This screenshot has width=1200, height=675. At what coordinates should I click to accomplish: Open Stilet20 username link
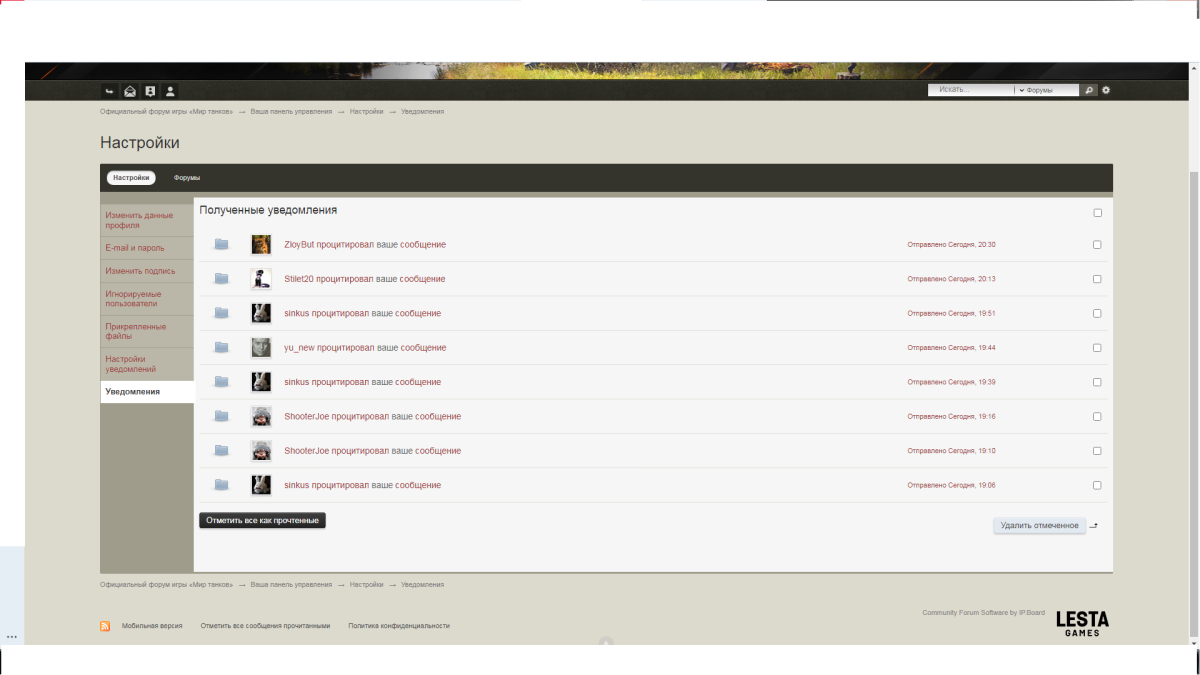pos(300,279)
